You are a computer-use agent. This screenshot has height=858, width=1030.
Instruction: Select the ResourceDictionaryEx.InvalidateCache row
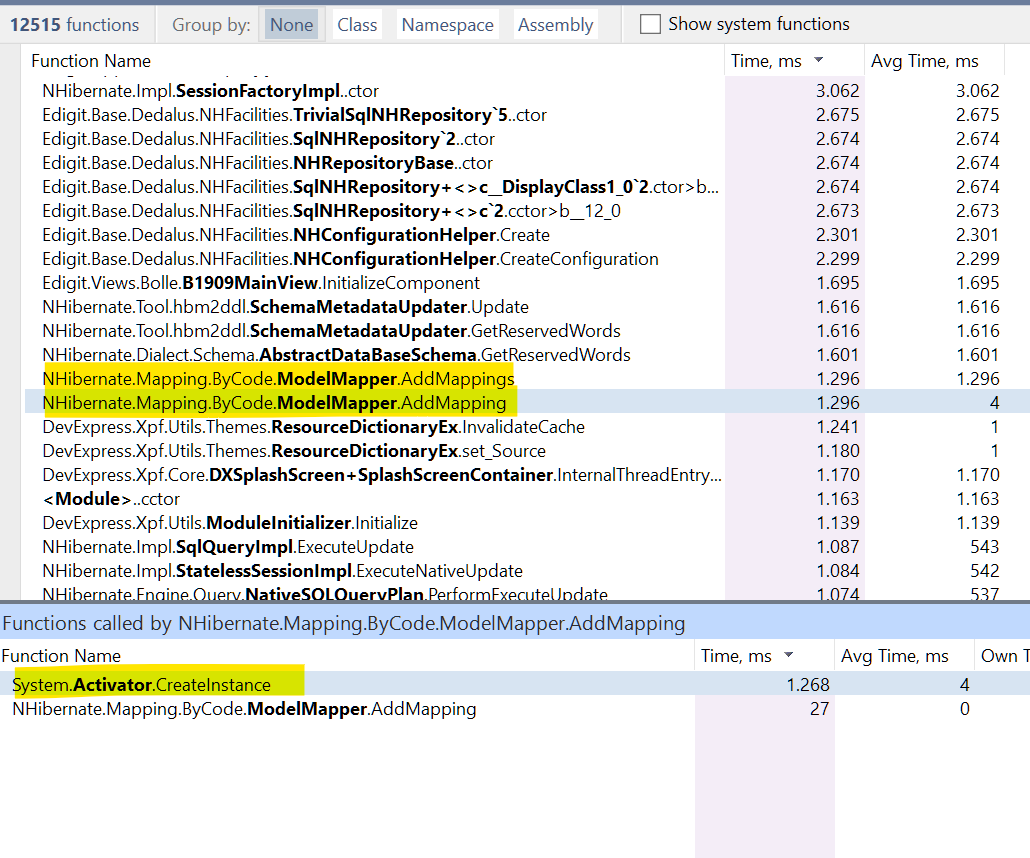pos(527,427)
